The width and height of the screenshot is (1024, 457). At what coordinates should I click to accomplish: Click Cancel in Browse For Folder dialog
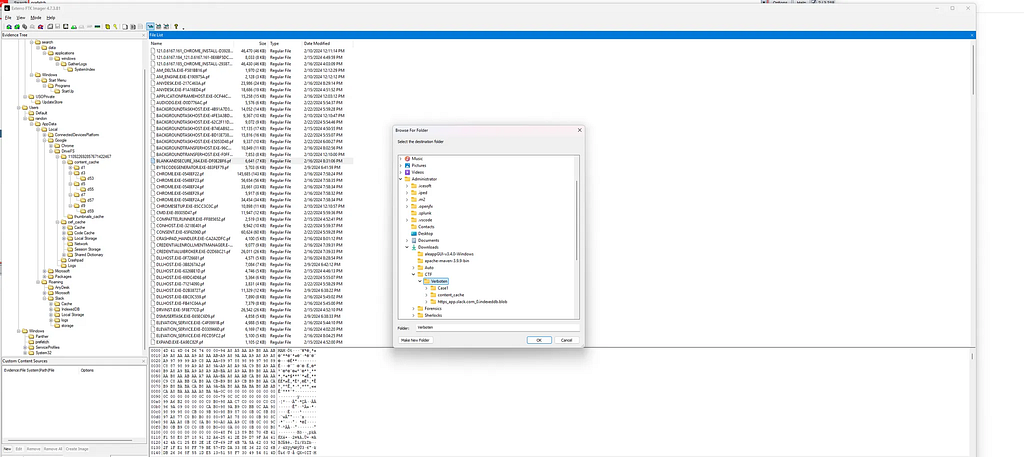tap(566, 340)
